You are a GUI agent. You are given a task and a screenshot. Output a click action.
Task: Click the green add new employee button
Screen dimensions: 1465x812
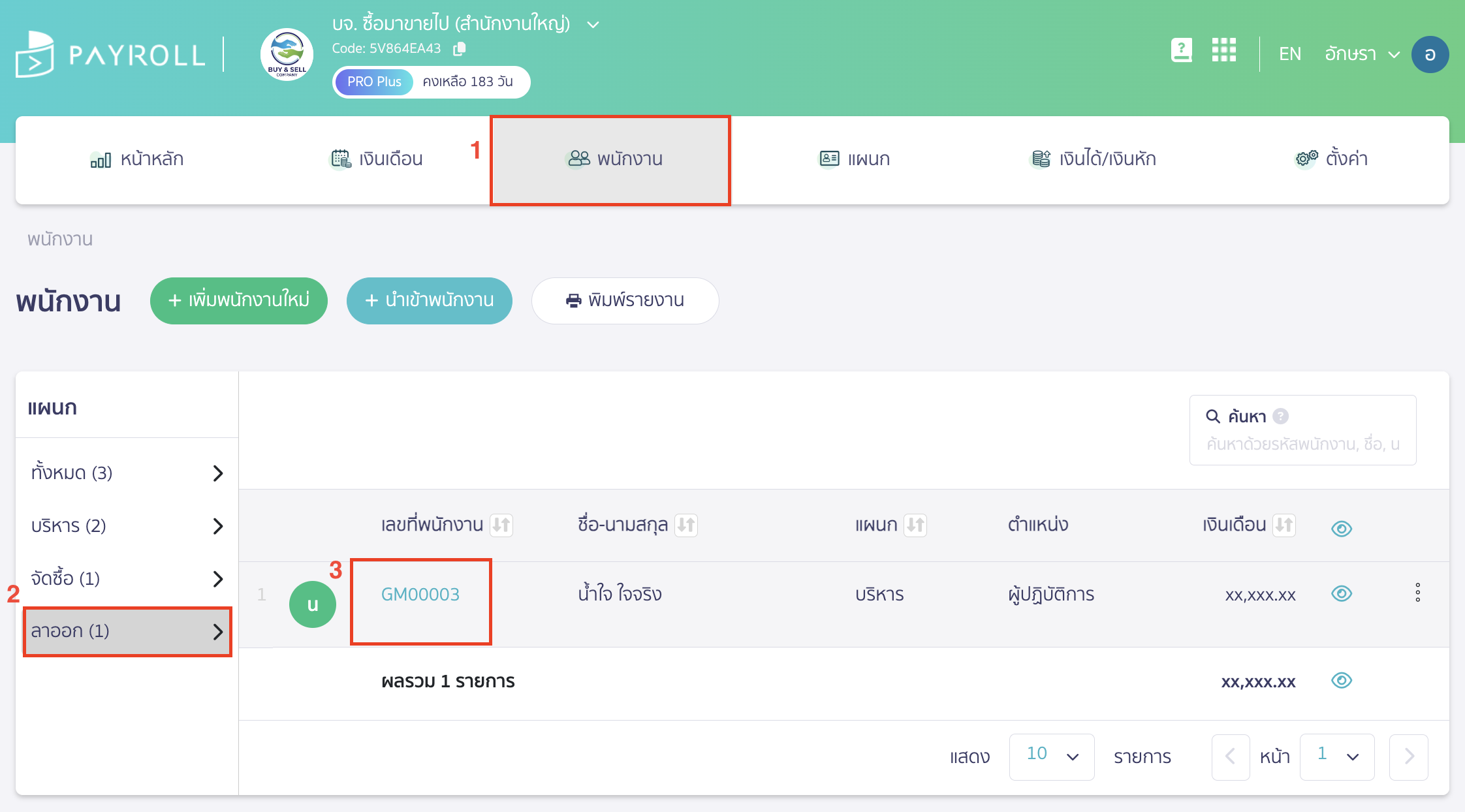pyautogui.click(x=238, y=300)
